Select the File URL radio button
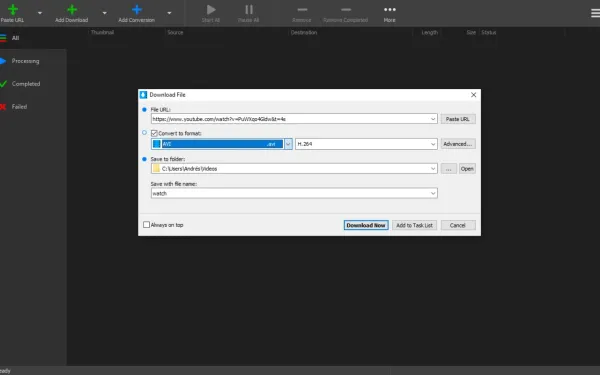Image resolution: width=600 pixels, height=375 pixels. click(144, 109)
